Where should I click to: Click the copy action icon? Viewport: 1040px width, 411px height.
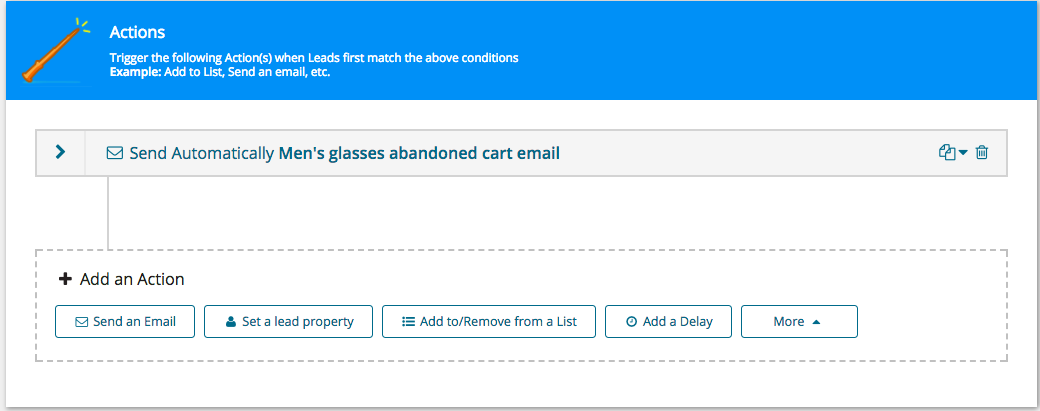pyautogui.click(x=947, y=153)
